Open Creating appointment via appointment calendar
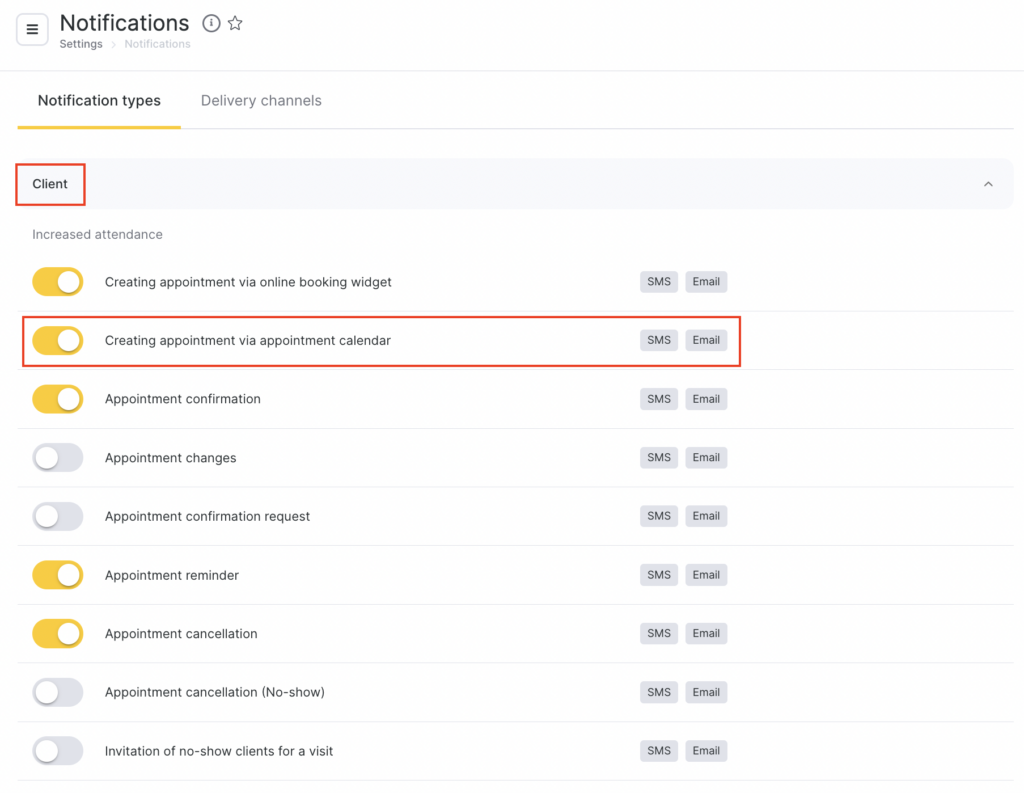 coord(248,341)
